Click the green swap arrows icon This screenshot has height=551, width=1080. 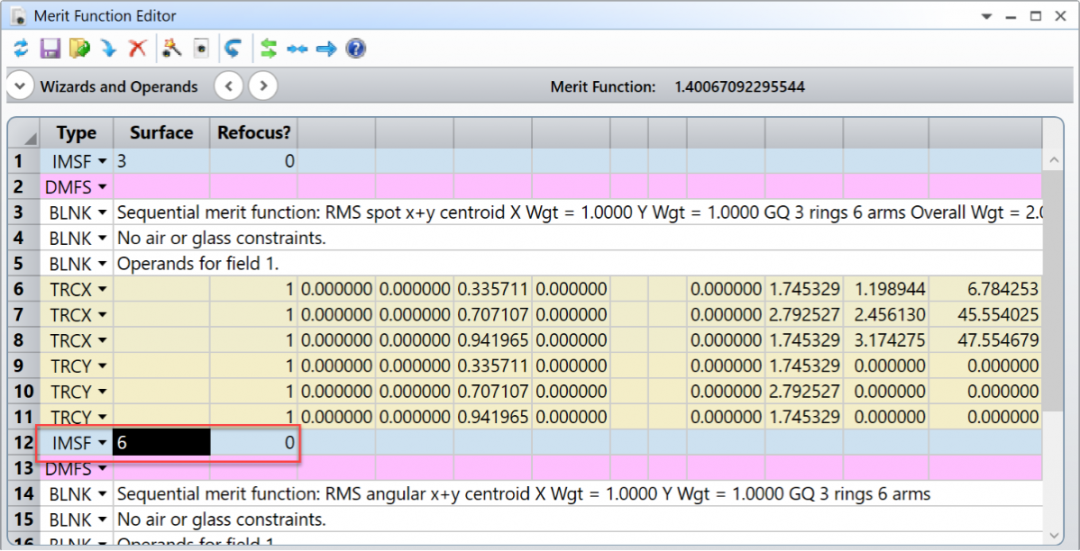coord(268,48)
